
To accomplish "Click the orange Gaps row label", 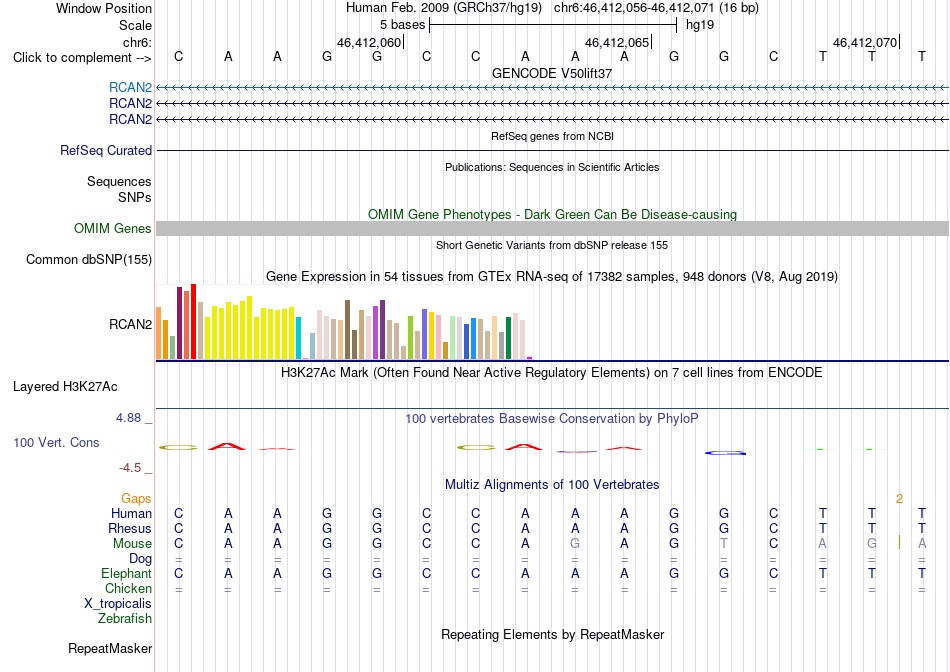I will 136,498.
